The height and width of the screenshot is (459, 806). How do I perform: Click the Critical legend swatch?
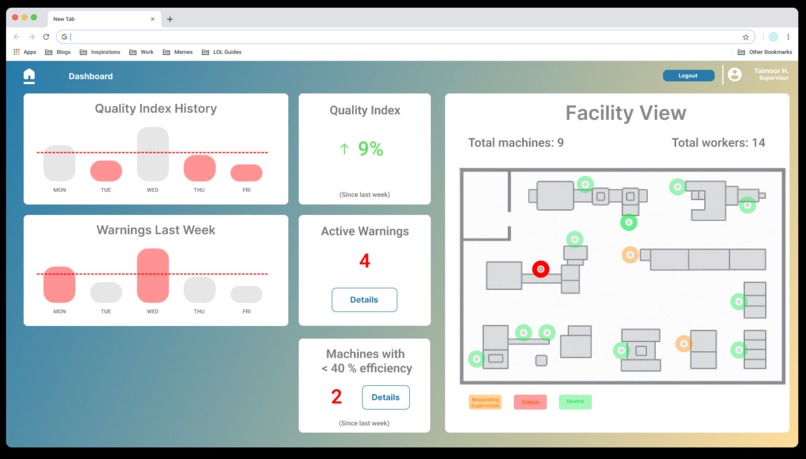[x=530, y=402]
